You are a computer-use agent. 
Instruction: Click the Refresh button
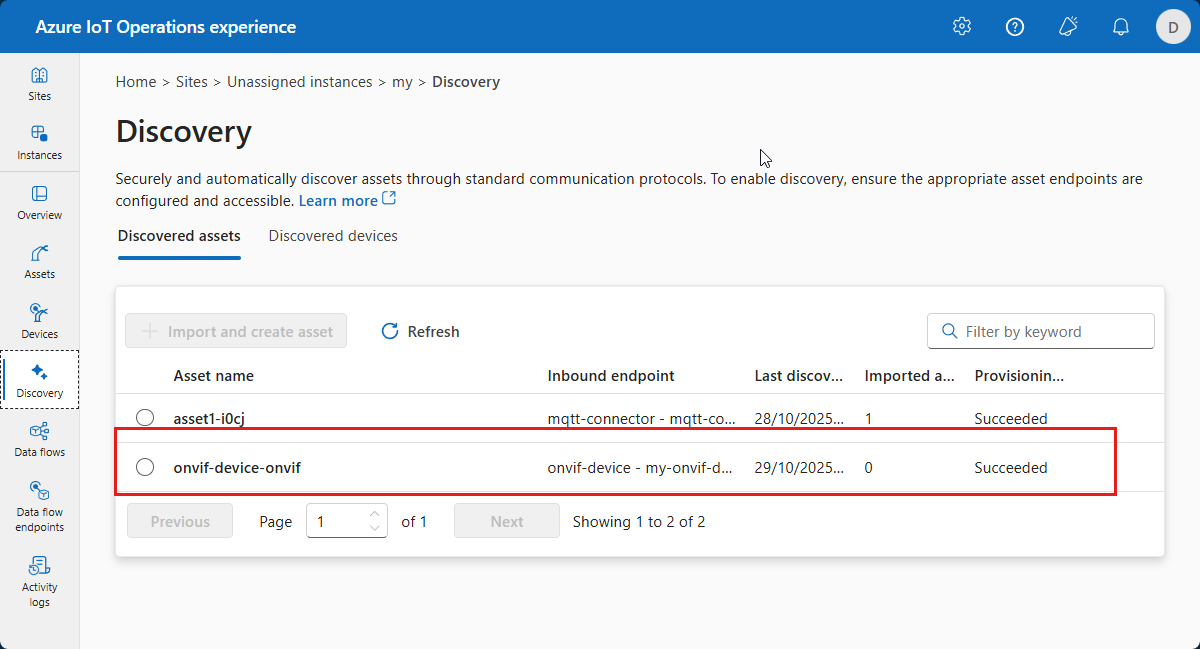[421, 331]
